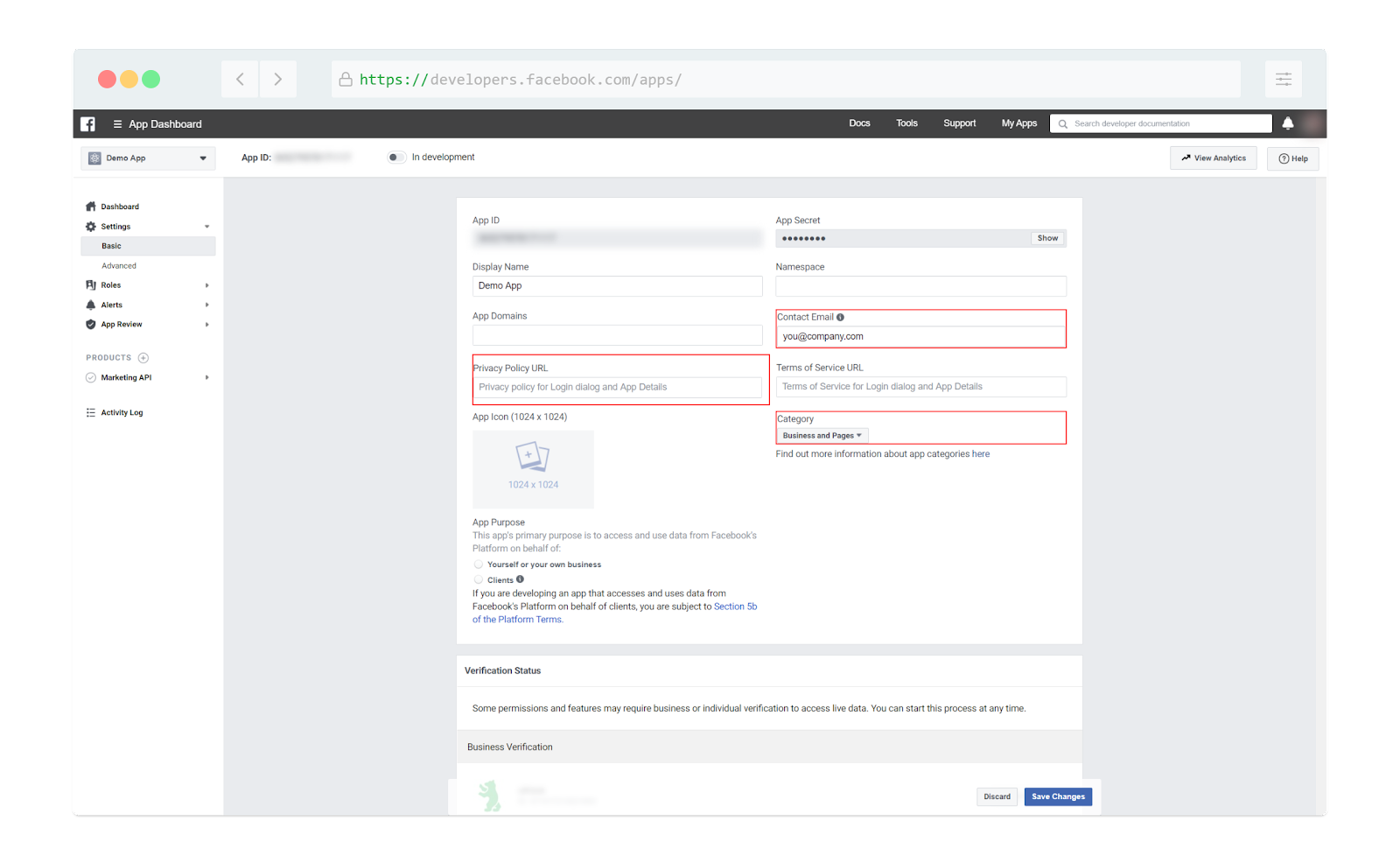Click the Display Name input field
This screenshot has width=1400, height=863.
[617, 286]
